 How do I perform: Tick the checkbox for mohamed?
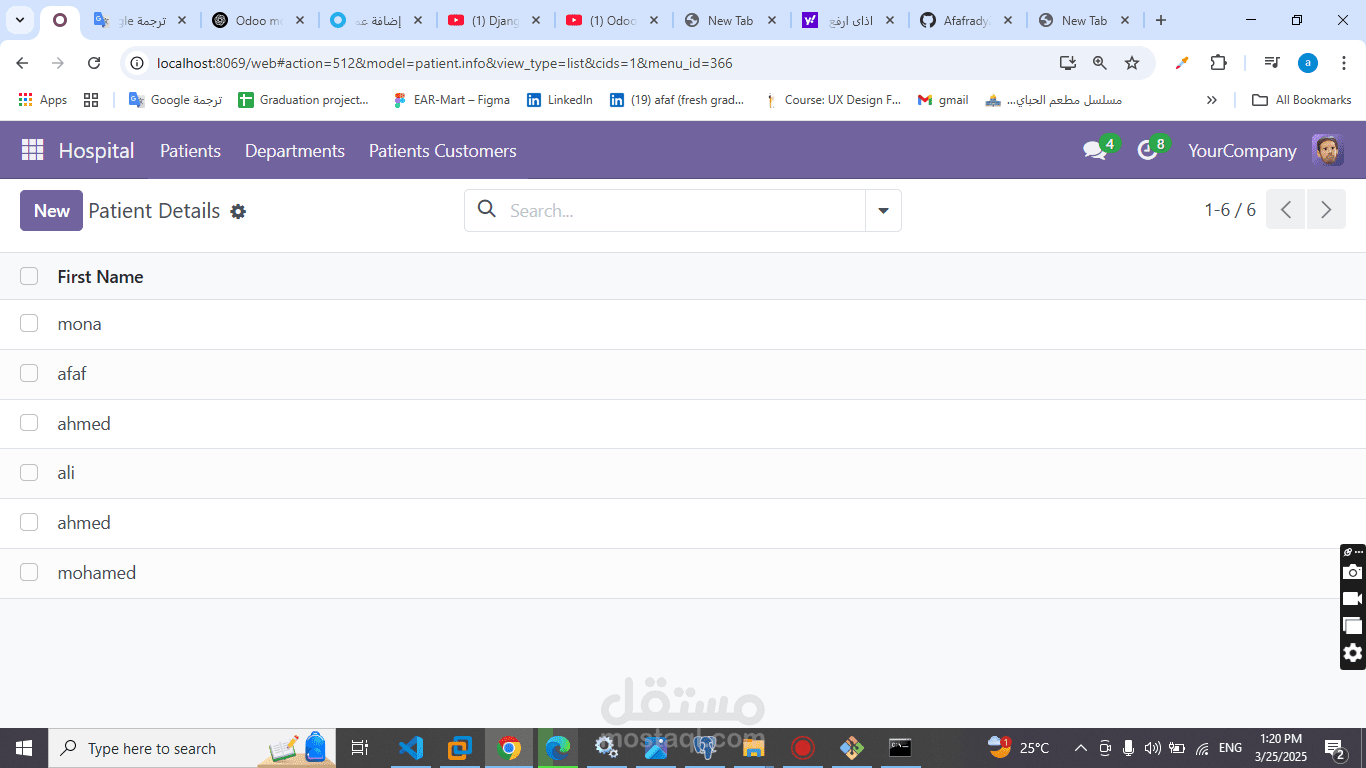coord(29,572)
